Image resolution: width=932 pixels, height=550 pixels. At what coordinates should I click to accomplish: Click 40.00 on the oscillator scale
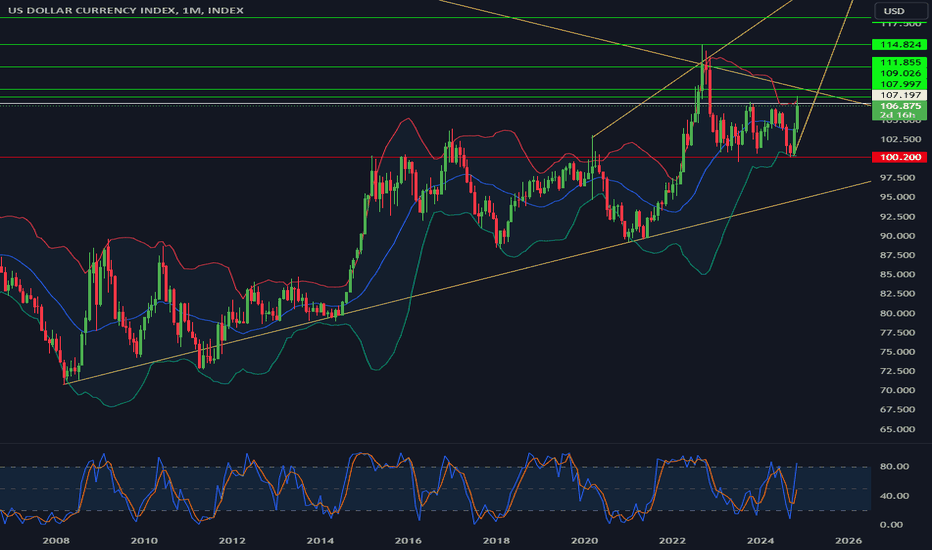coord(895,496)
